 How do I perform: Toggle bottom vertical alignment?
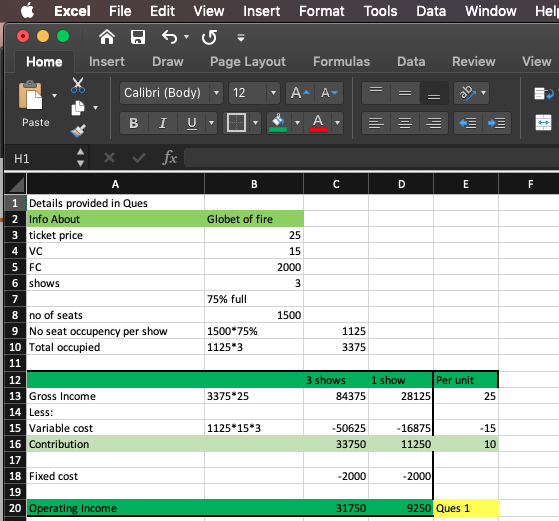pyautogui.click(x=434, y=93)
